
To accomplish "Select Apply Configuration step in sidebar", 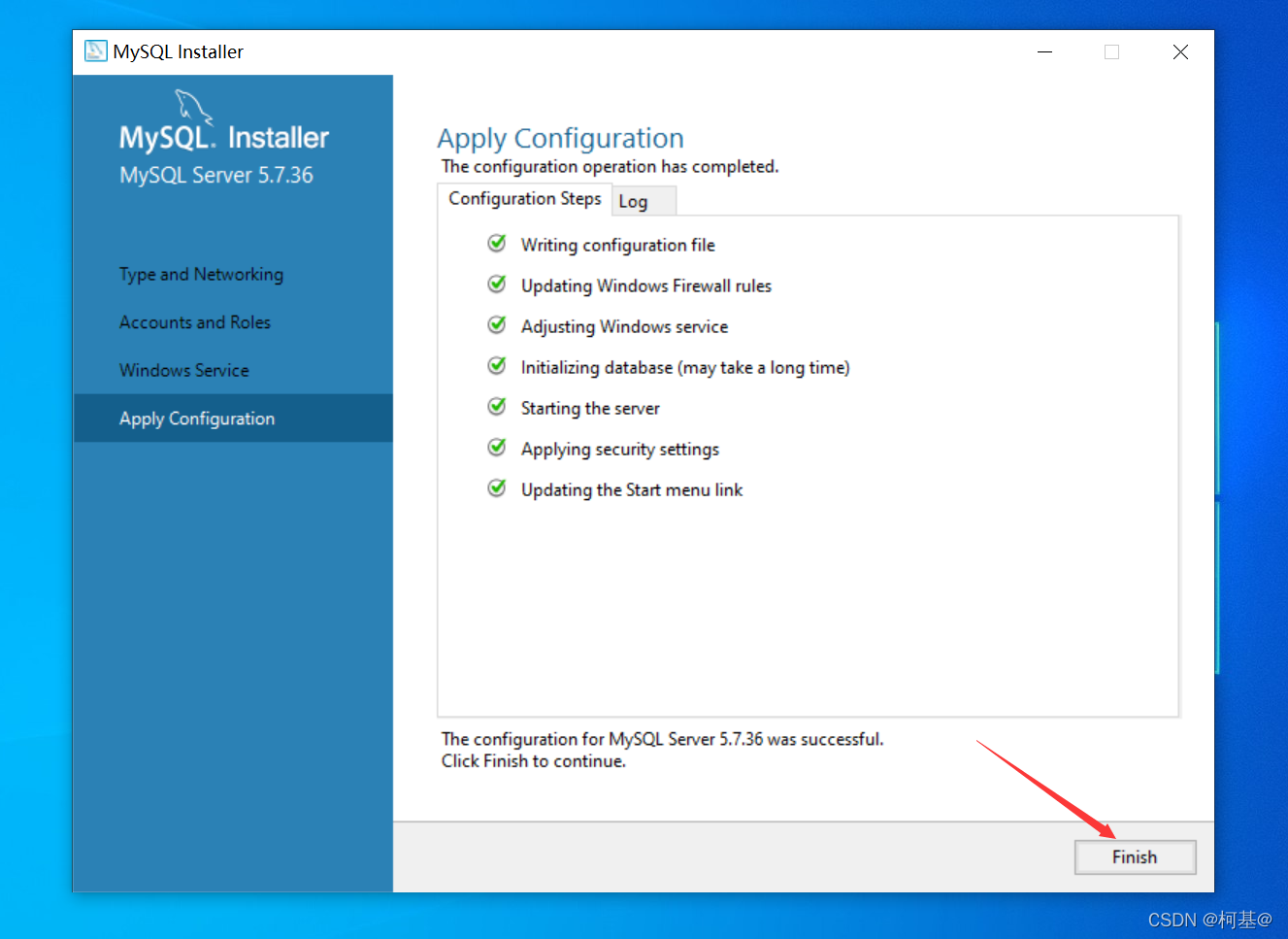I will pyautogui.click(x=233, y=419).
